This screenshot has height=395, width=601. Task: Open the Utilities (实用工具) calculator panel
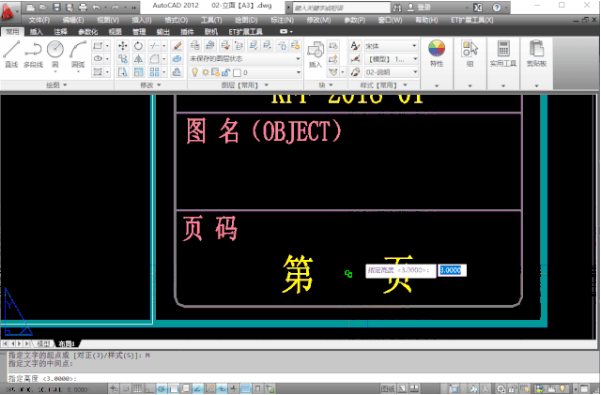click(x=503, y=54)
